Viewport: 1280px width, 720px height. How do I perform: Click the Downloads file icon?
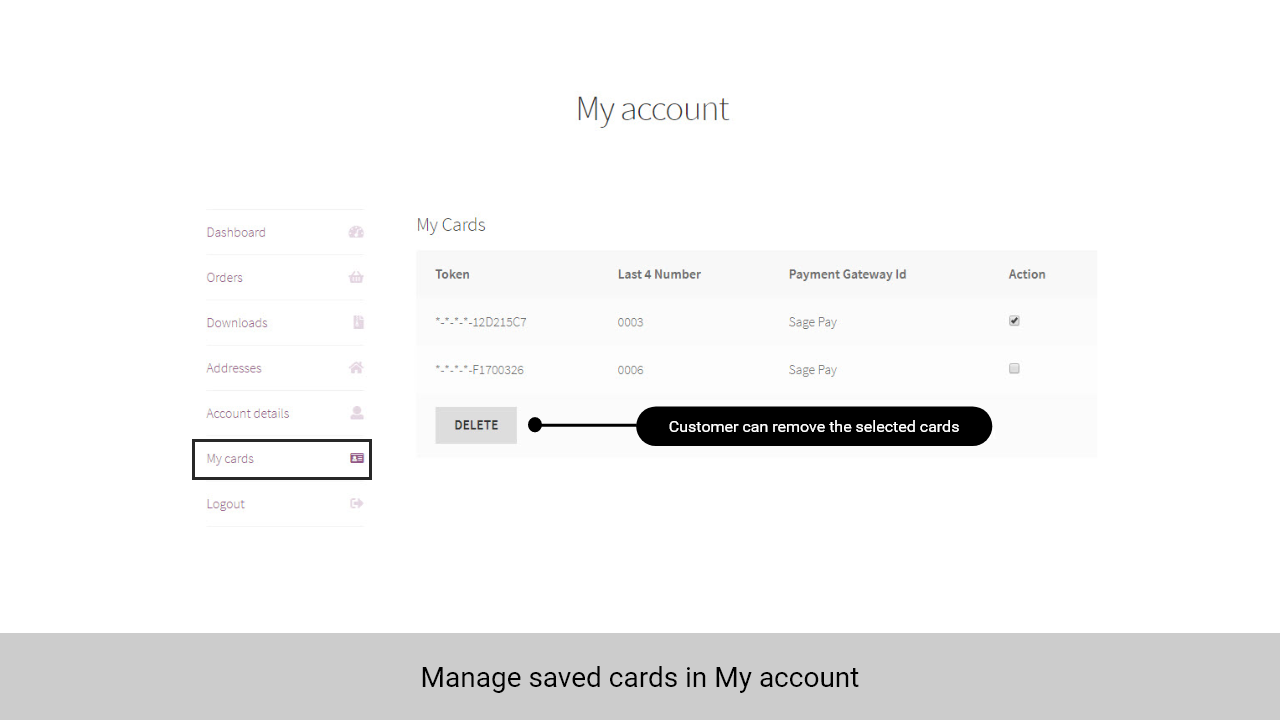point(358,323)
